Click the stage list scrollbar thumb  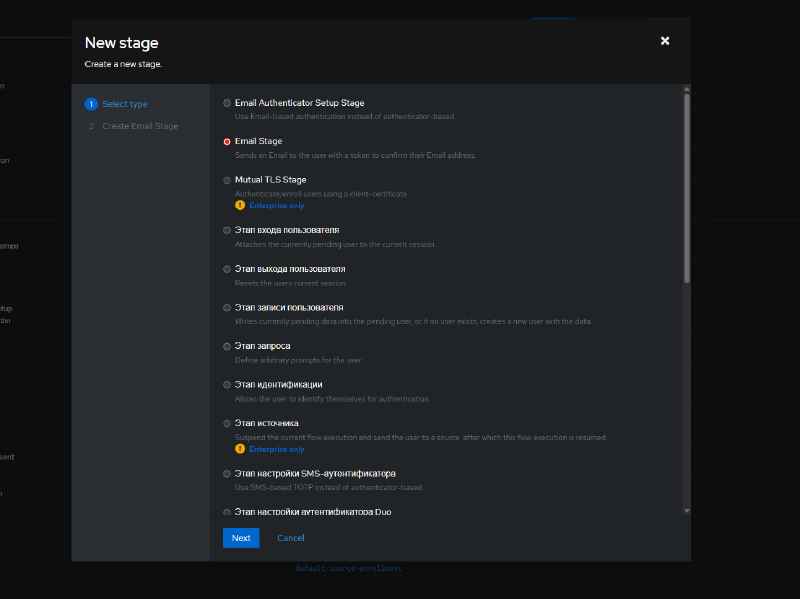pos(687,188)
